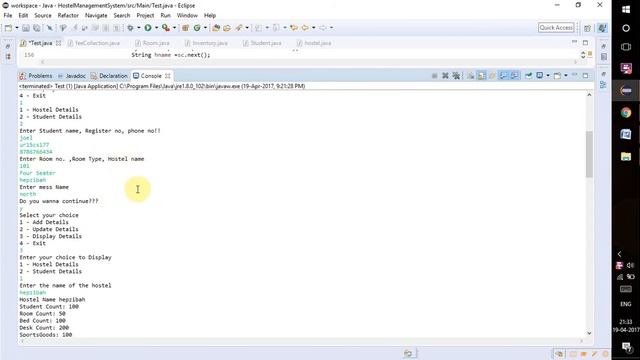Image resolution: width=640 pixels, height=360 pixels.
Task: Switch to the Problems tab
Action: 36,76
